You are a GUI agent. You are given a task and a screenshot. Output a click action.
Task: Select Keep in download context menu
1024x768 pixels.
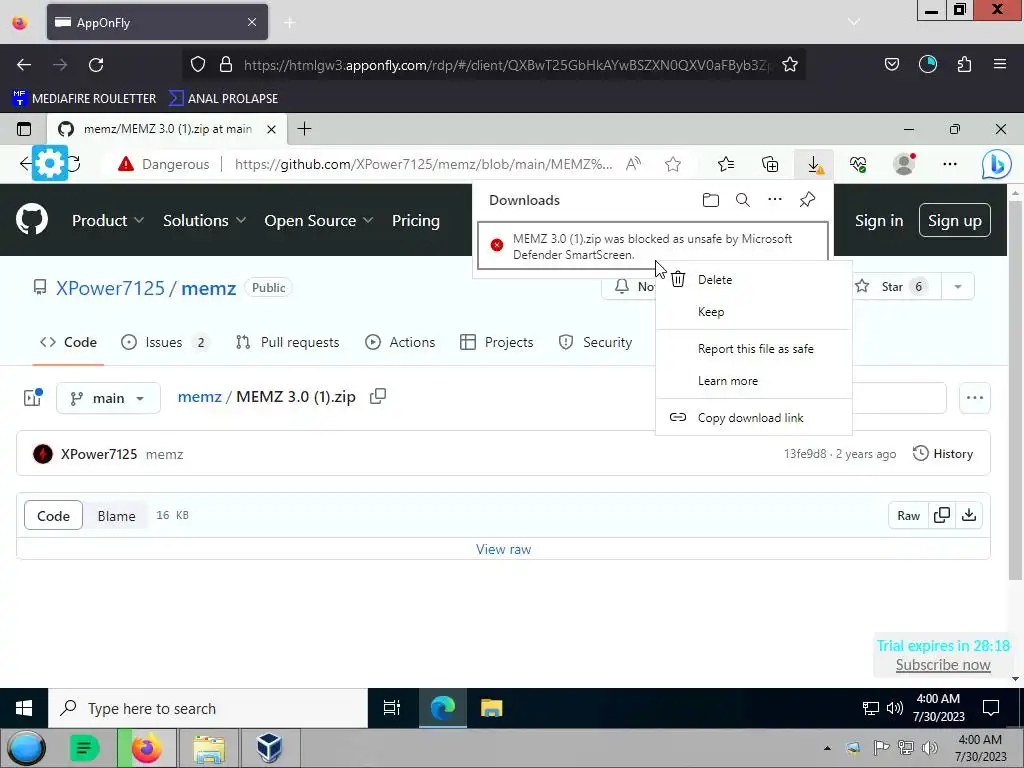point(754,312)
